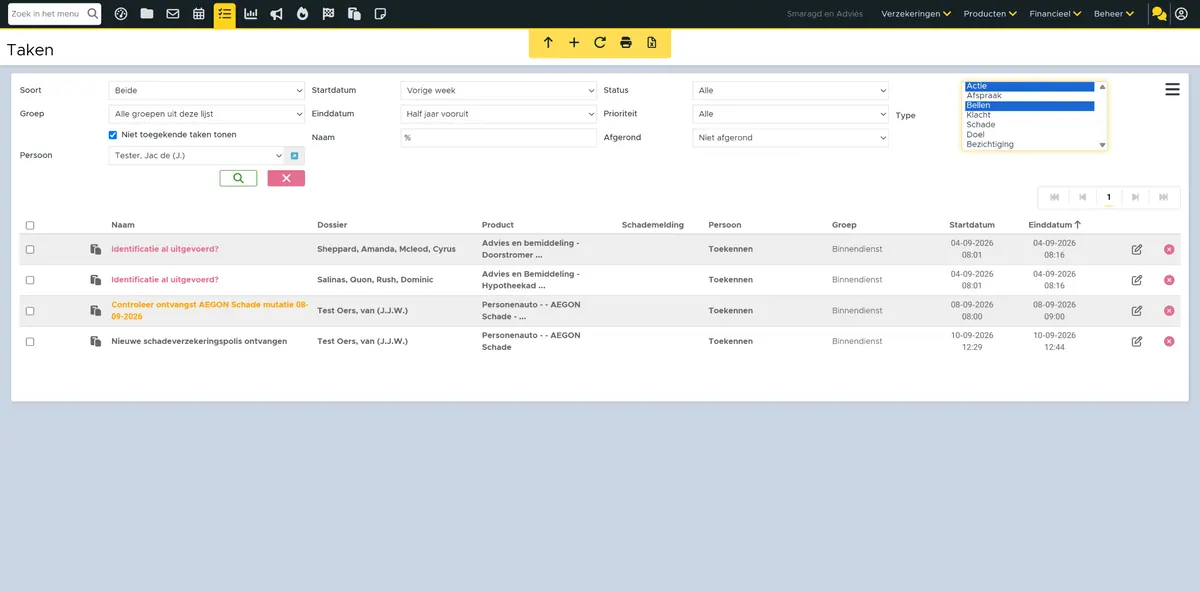
Task: Open the Groep dropdown
Action: pyautogui.click(x=206, y=114)
